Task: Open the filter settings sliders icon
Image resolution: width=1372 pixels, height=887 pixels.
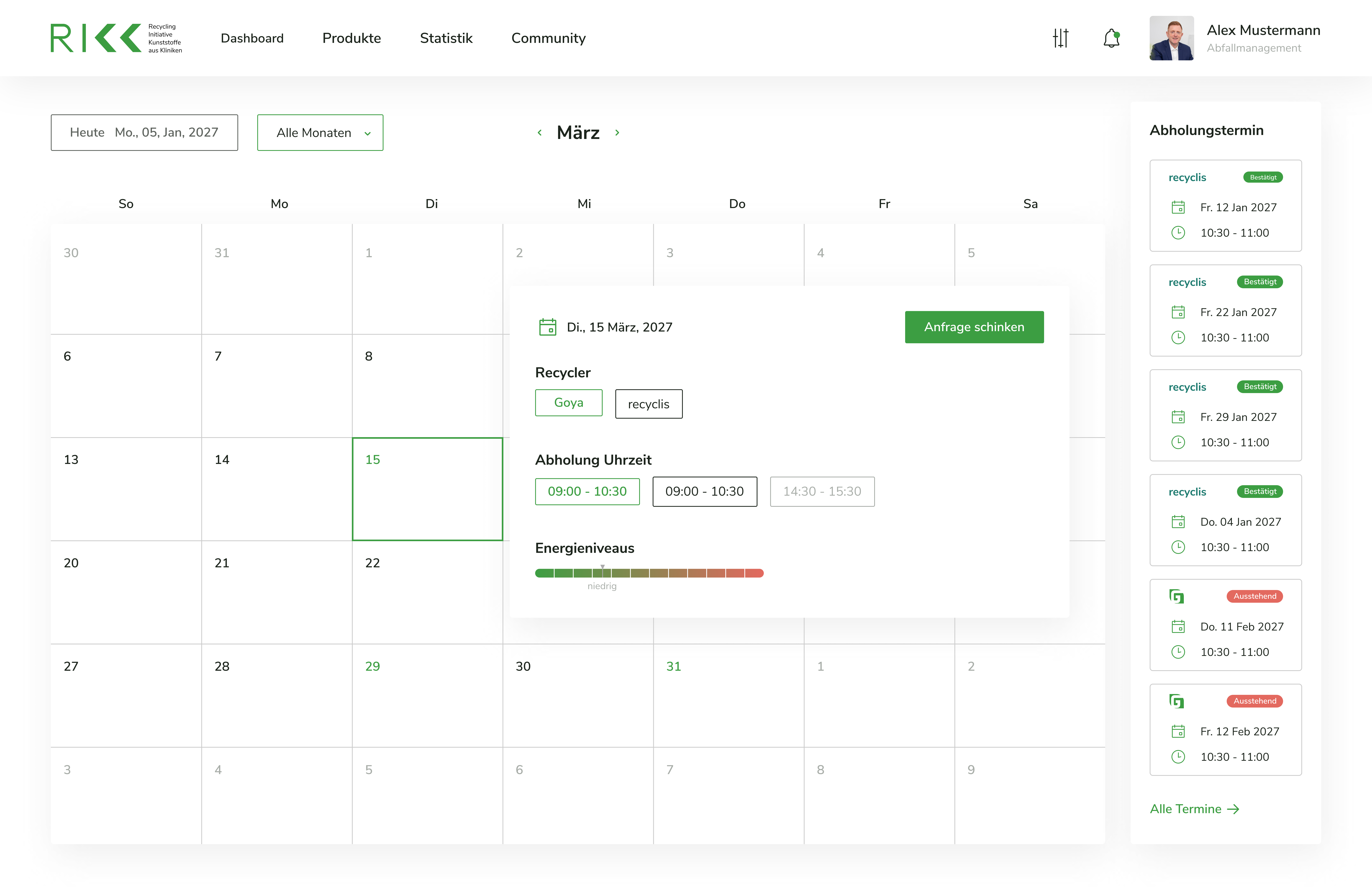Action: (1061, 38)
